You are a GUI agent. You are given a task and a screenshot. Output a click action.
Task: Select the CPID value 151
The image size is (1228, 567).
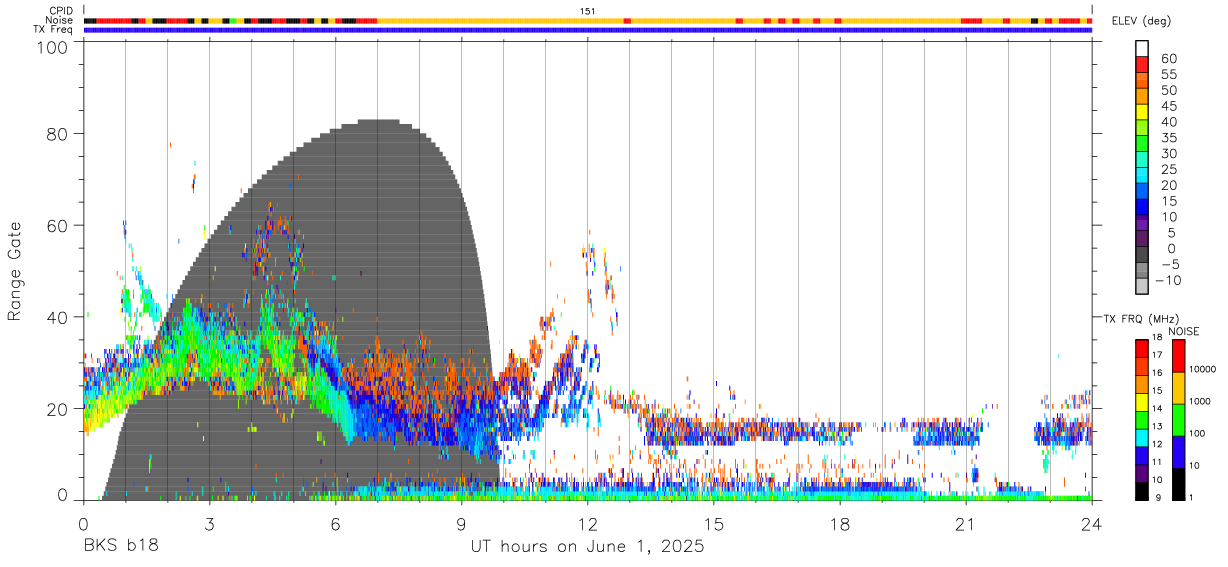point(588,11)
